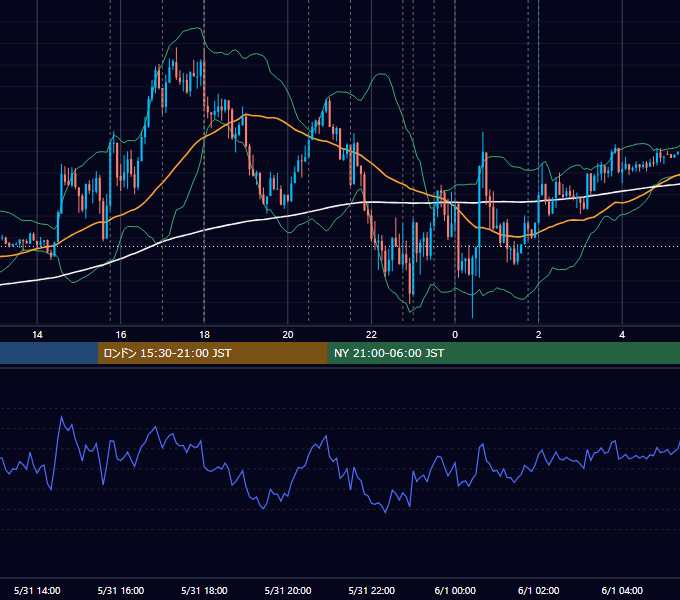Viewport: 680px width, 600px height.
Task: Click the 5/31 20:00 time label
Action: pos(288,590)
